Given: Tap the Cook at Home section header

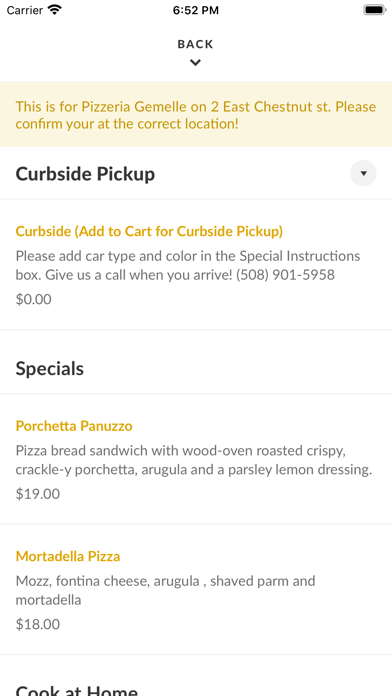Looking at the screenshot, I should (x=77, y=690).
